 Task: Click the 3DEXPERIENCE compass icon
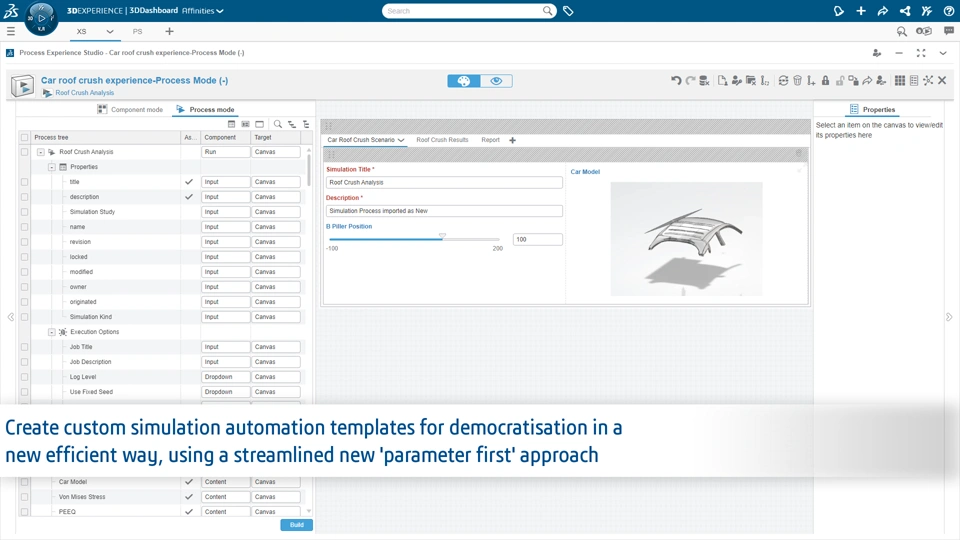point(41,18)
